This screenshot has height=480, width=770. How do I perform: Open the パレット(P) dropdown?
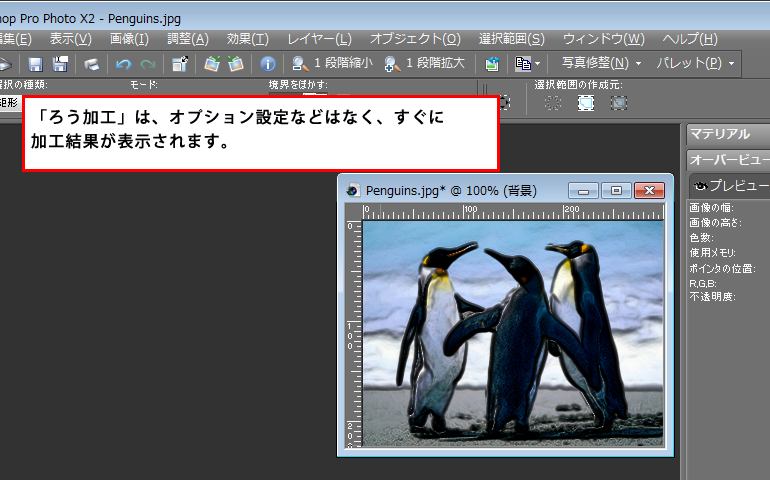(695, 63)
